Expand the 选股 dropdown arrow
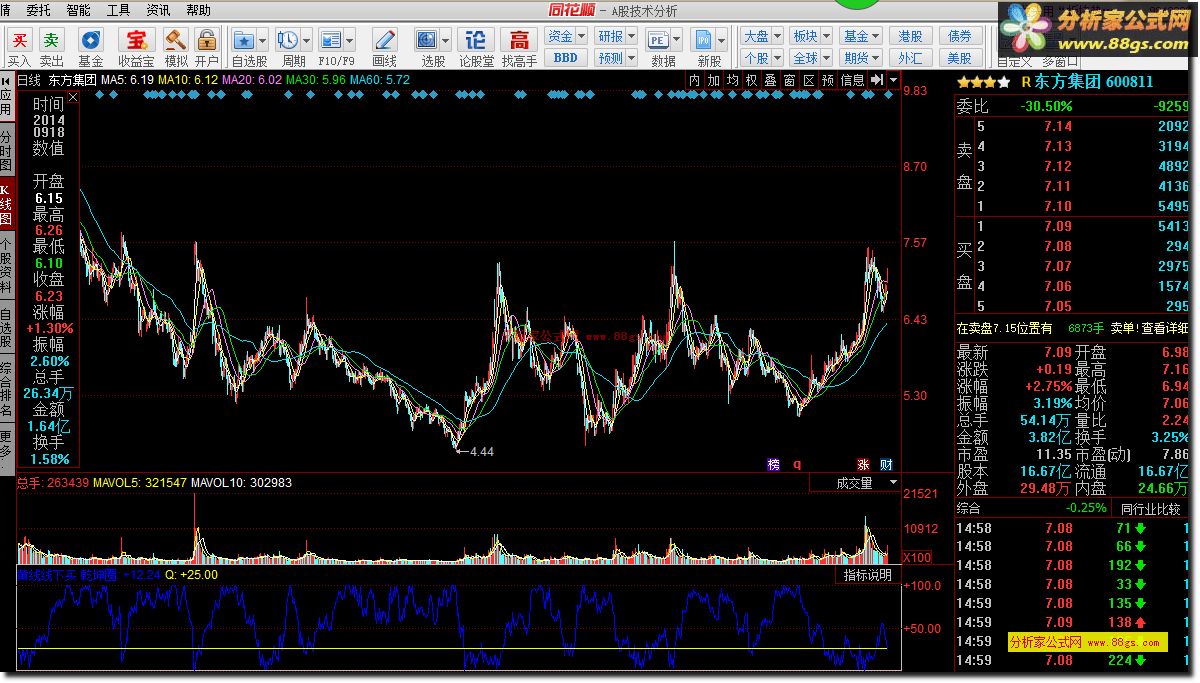The width and height of the screenshot is (1200, 683). 445,41
